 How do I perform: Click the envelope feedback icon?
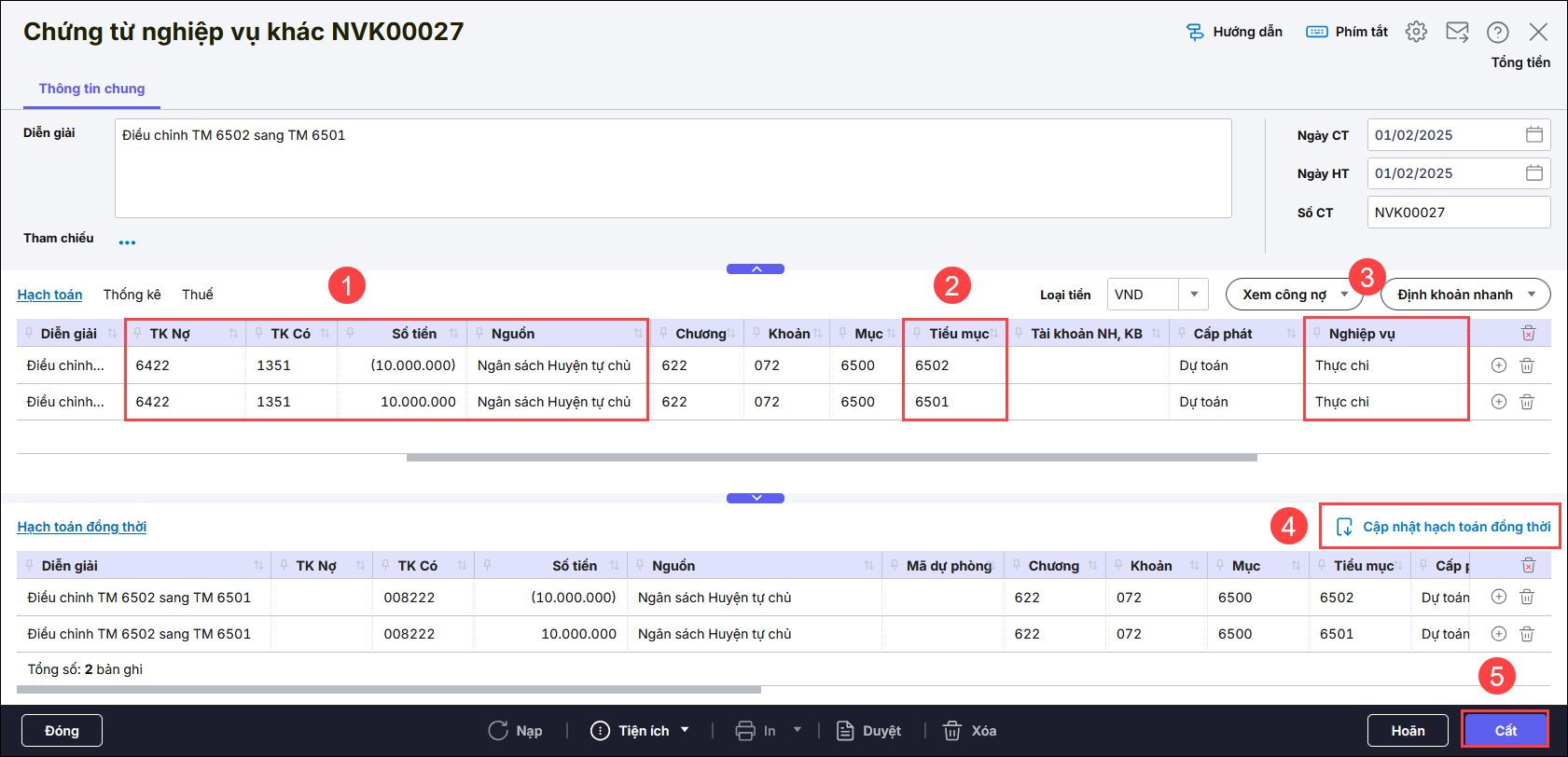1457,32
